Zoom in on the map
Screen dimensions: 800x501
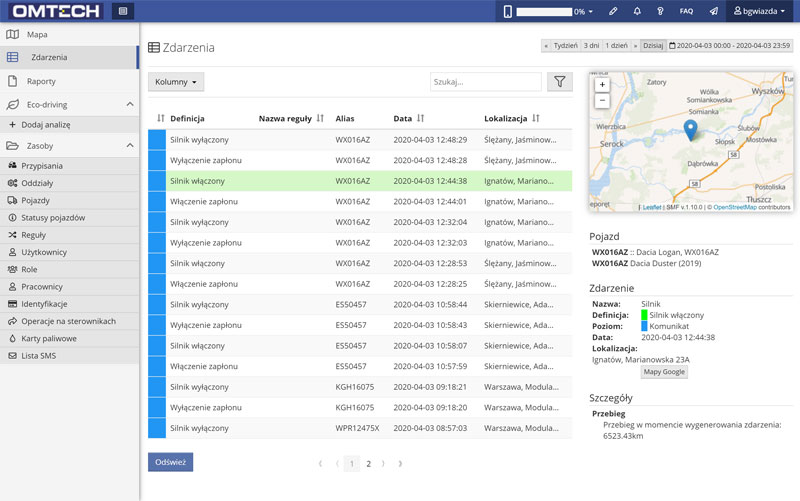tap(602, 85)
